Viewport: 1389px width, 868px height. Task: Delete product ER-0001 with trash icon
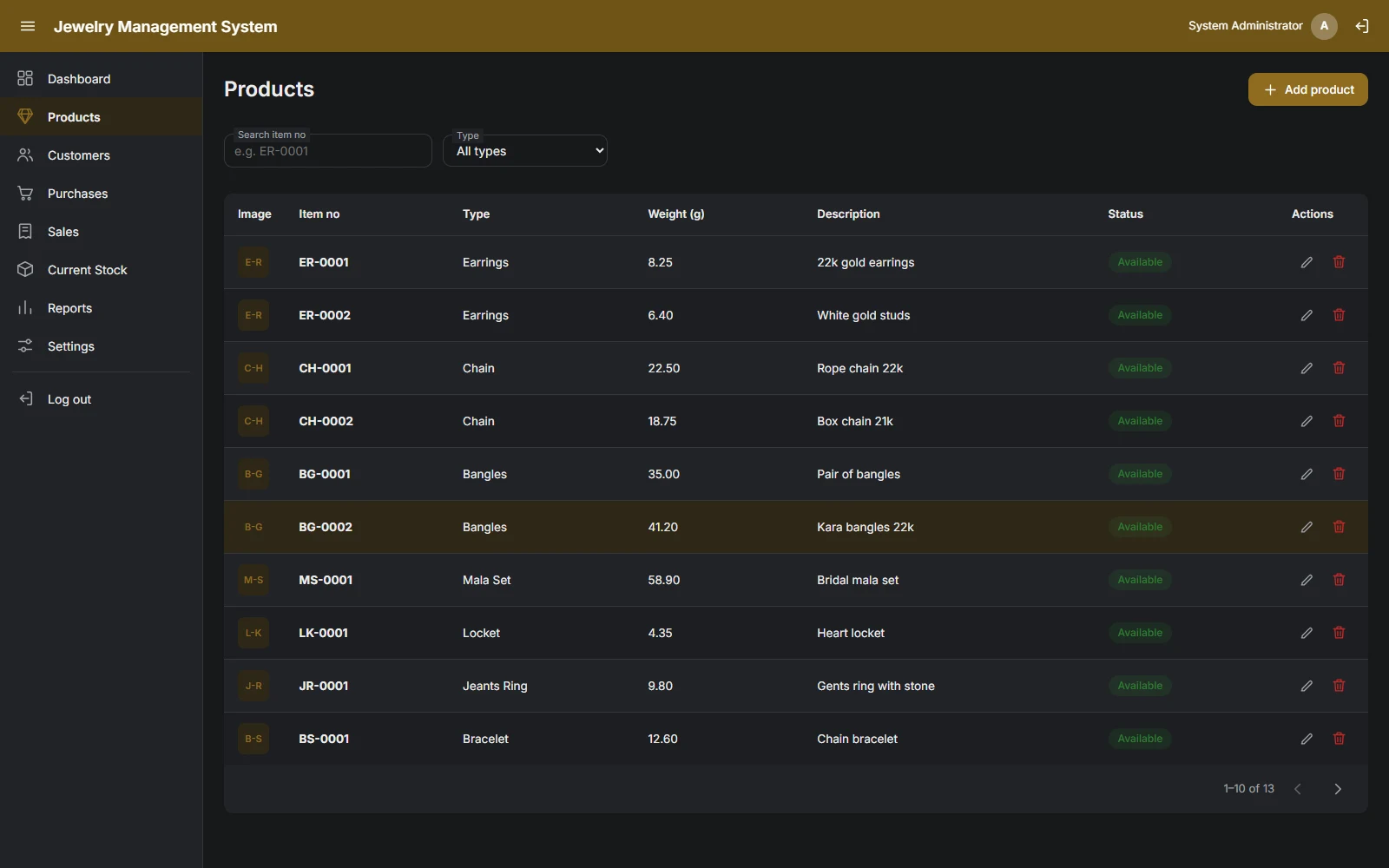(1340, 262)
